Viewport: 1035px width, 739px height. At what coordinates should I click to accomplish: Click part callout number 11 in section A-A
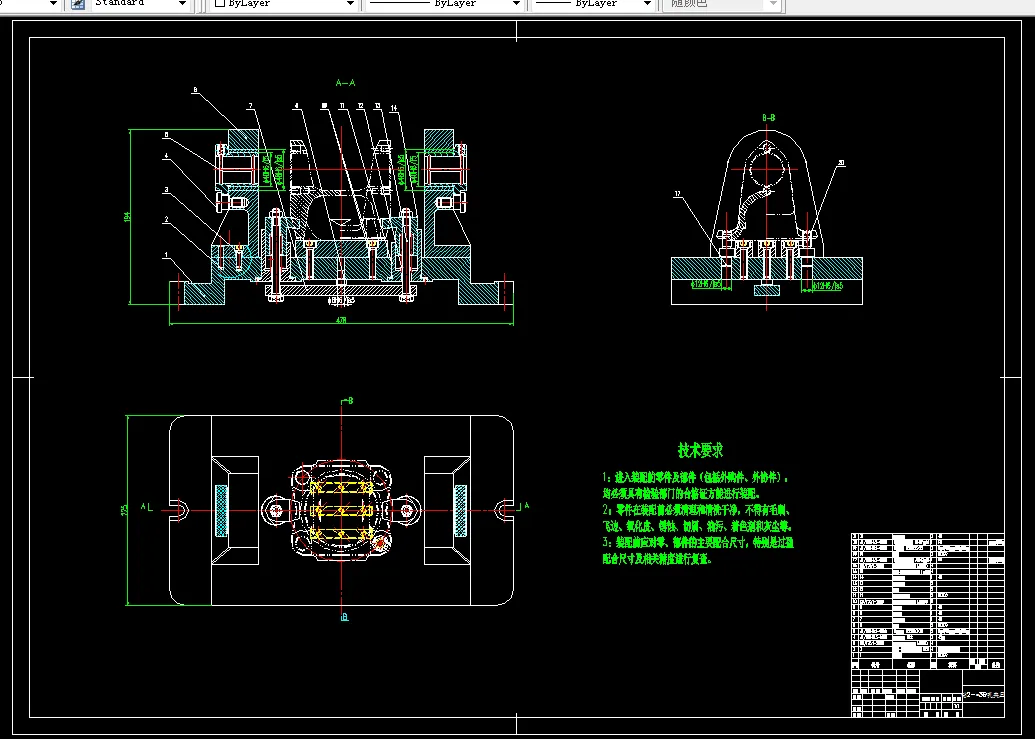(342, 106)
